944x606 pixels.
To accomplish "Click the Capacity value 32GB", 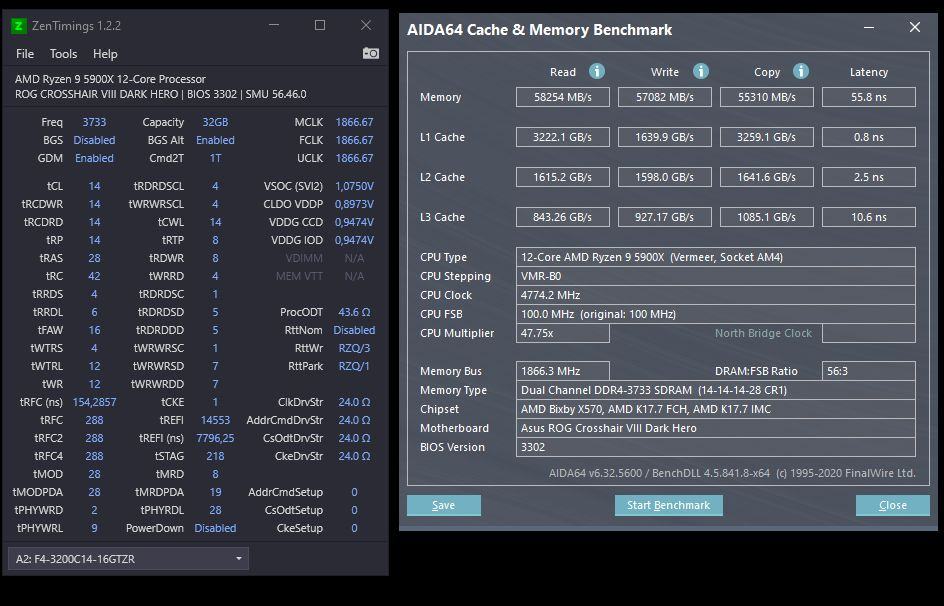I will coord(215,122).
